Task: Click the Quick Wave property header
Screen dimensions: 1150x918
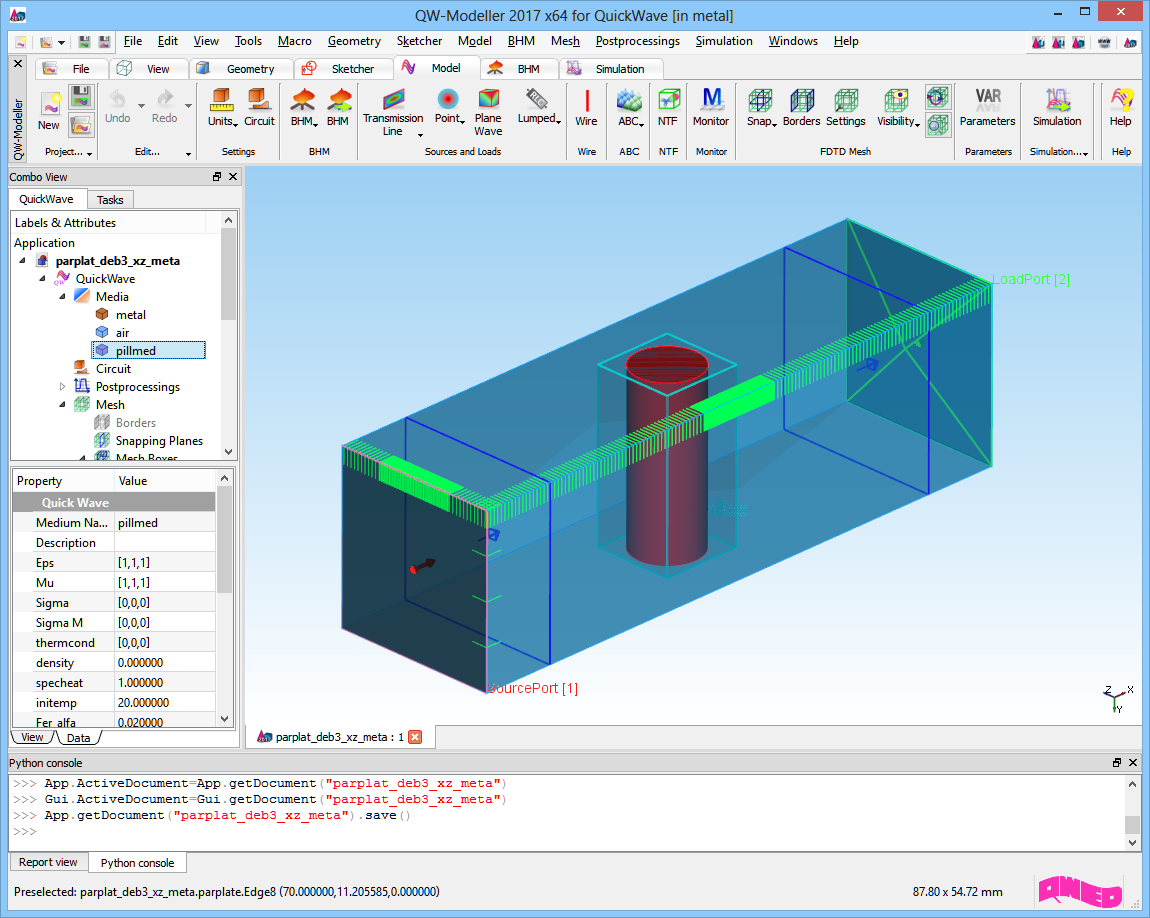Action: 114,502
